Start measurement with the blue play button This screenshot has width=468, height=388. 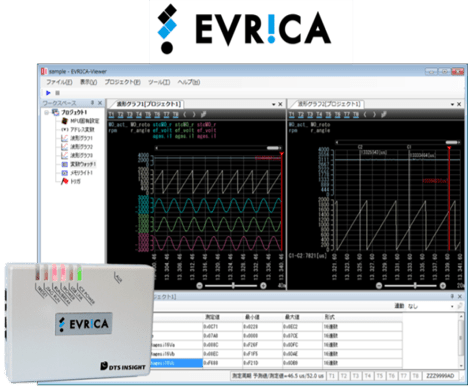tap(48, 93)
